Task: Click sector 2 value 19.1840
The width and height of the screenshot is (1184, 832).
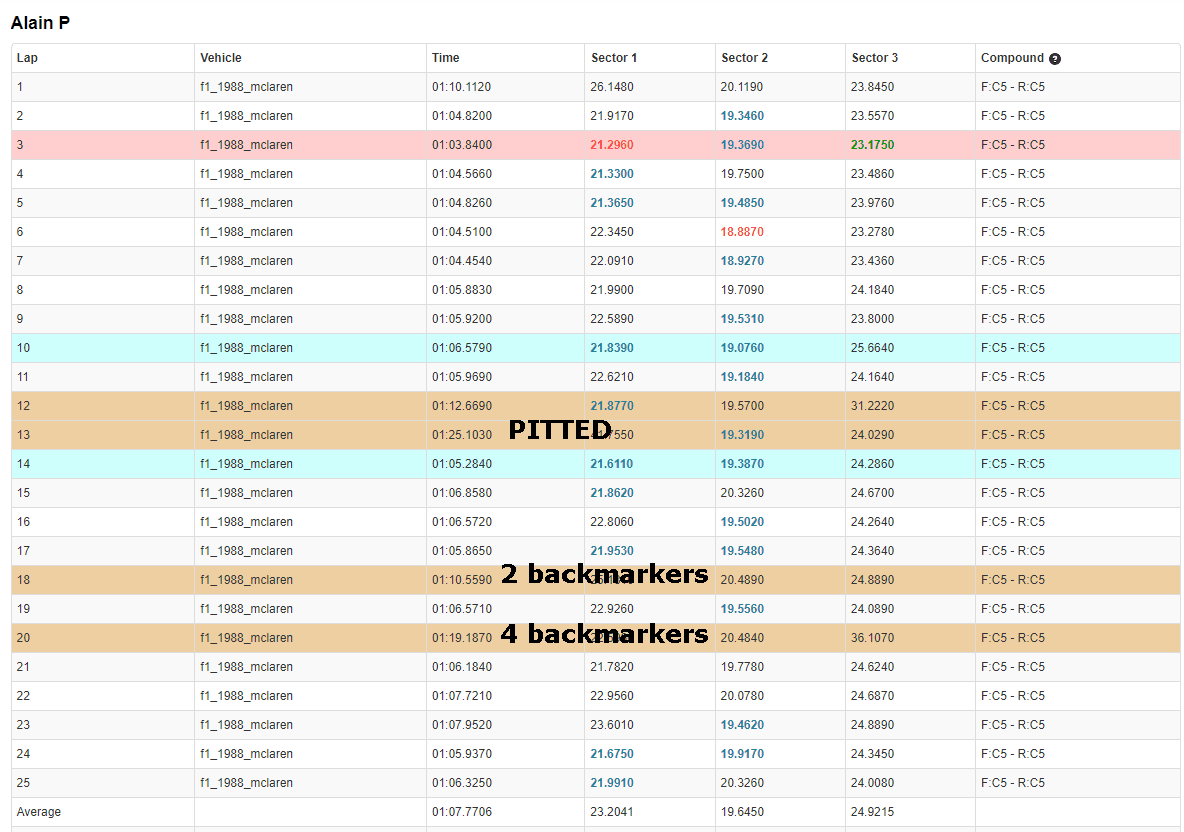Action: coord(742,377)
